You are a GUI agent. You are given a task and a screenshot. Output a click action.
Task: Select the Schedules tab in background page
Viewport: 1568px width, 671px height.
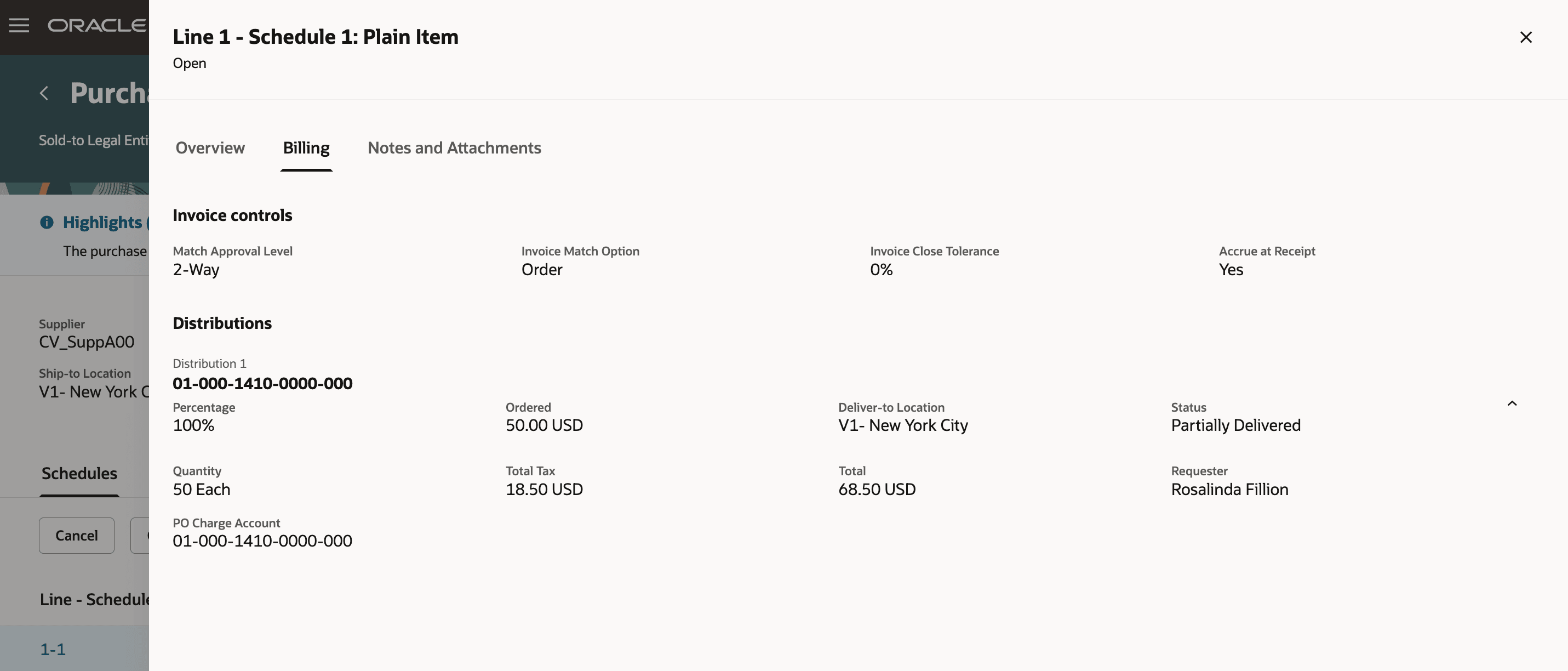[79, 473]
